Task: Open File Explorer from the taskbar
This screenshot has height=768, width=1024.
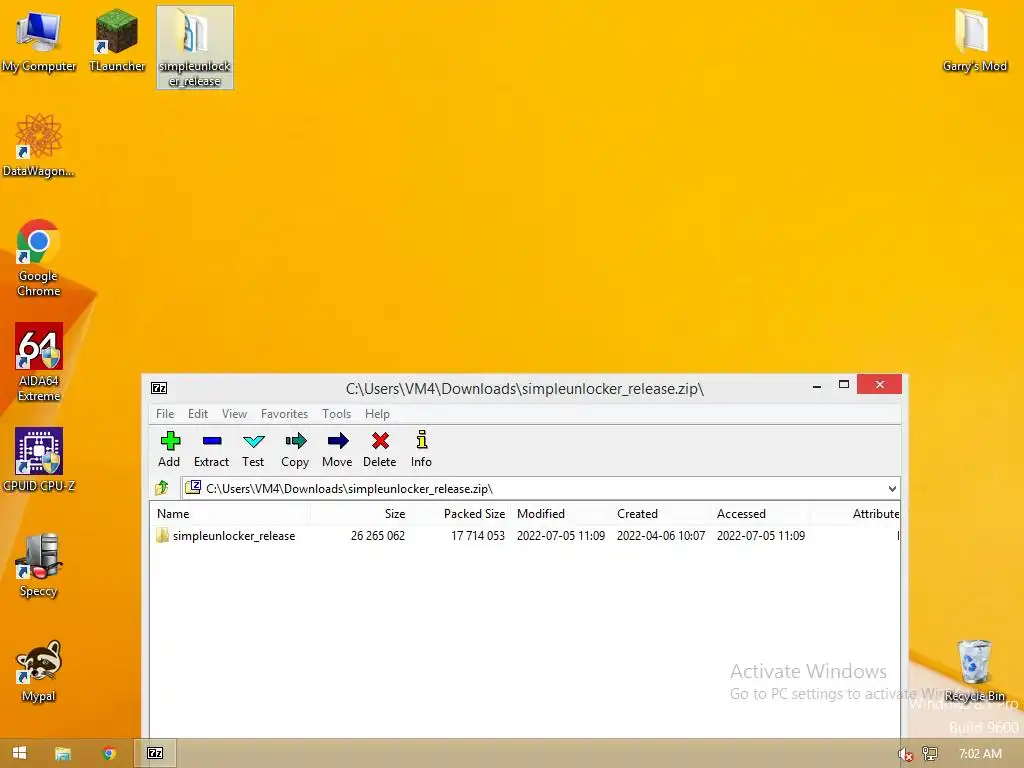Action: click(x=63, y=754)
